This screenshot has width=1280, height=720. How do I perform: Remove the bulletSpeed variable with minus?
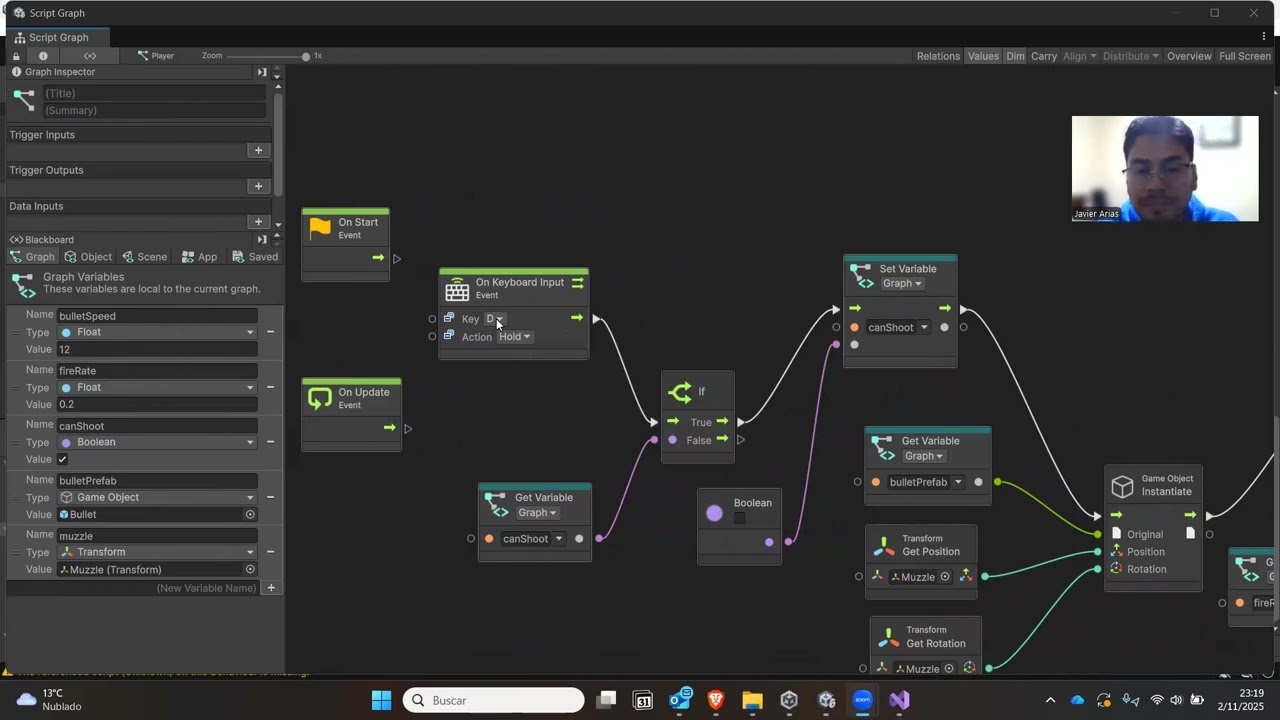(x=270, y=332)
